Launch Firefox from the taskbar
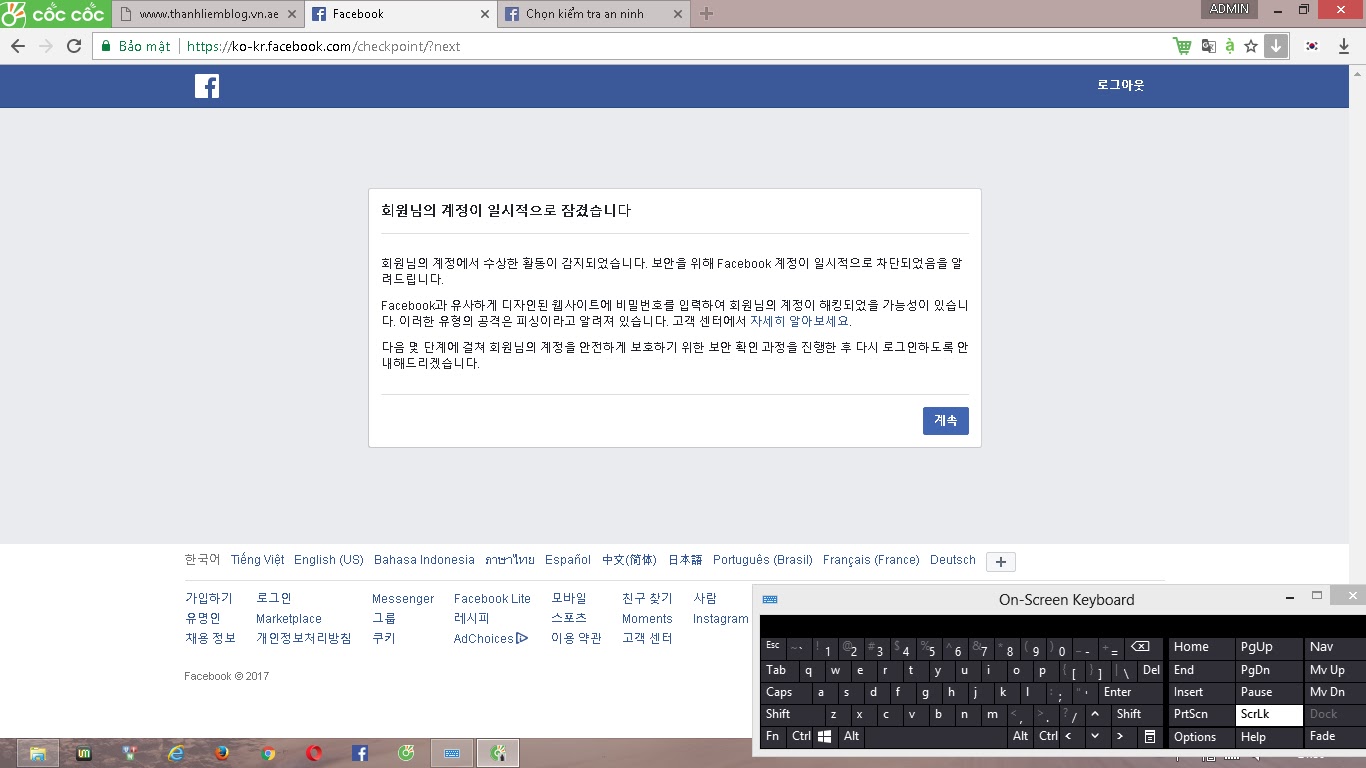 click(x=222, y=753)
